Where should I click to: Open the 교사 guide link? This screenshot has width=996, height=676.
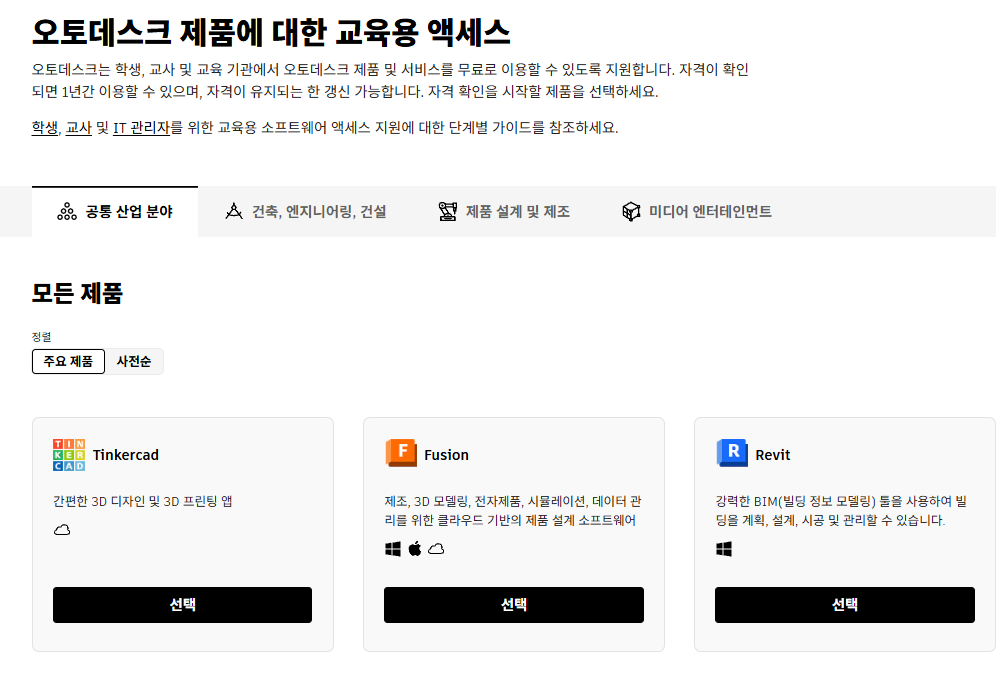(79, 128)
